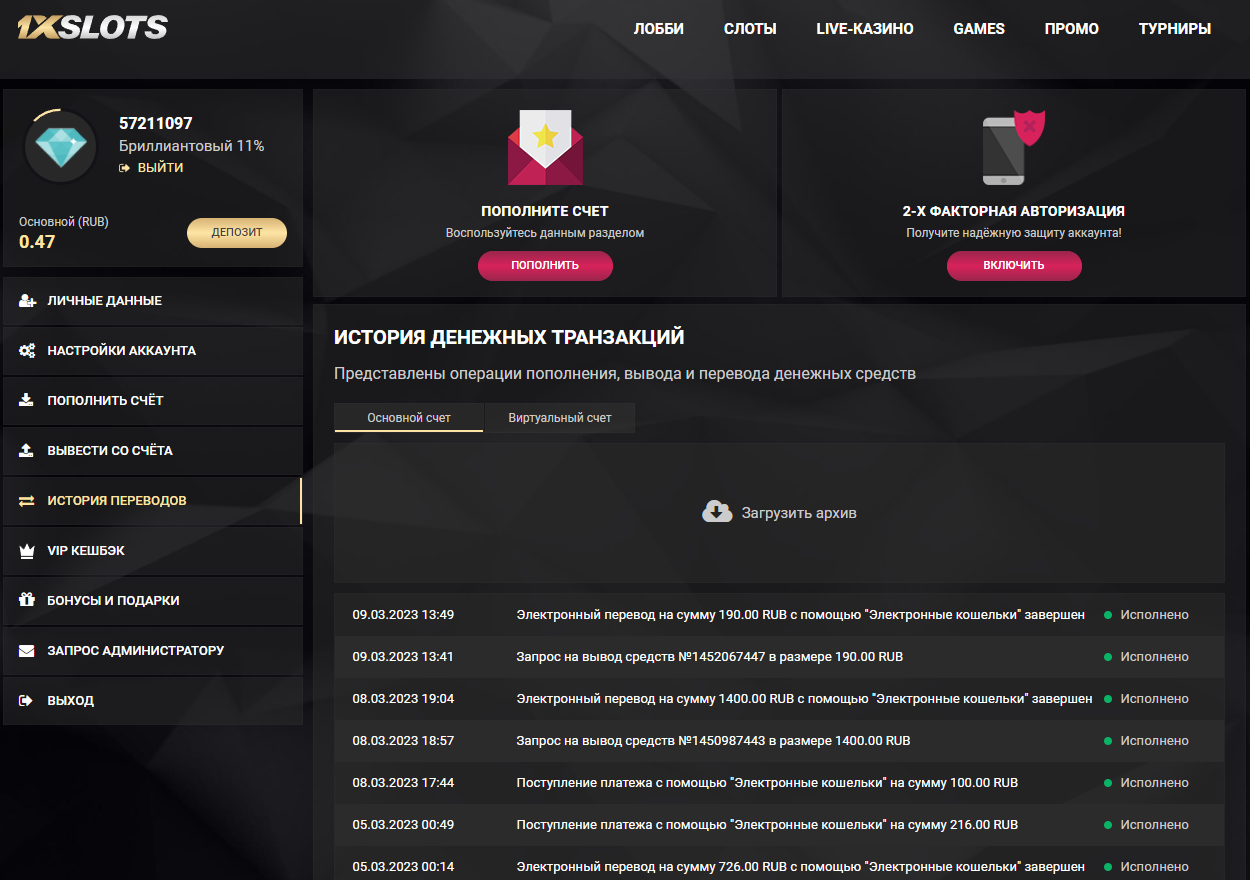Click the ИСТОРИЯ ДЕНЕЖНЫХ ТРАНЗАКЦИЙ heading
This screenshot has height=880, width=1250.
pos(509,337)
